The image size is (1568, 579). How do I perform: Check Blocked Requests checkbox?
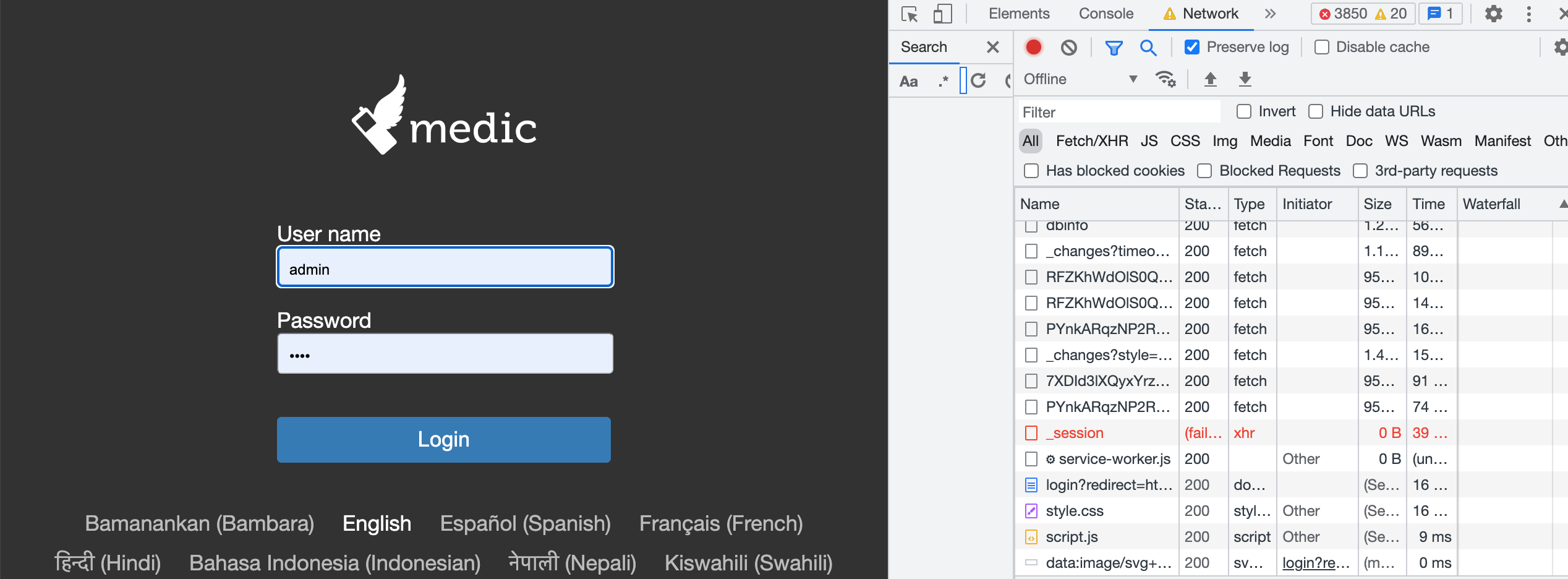point(1204,171)
